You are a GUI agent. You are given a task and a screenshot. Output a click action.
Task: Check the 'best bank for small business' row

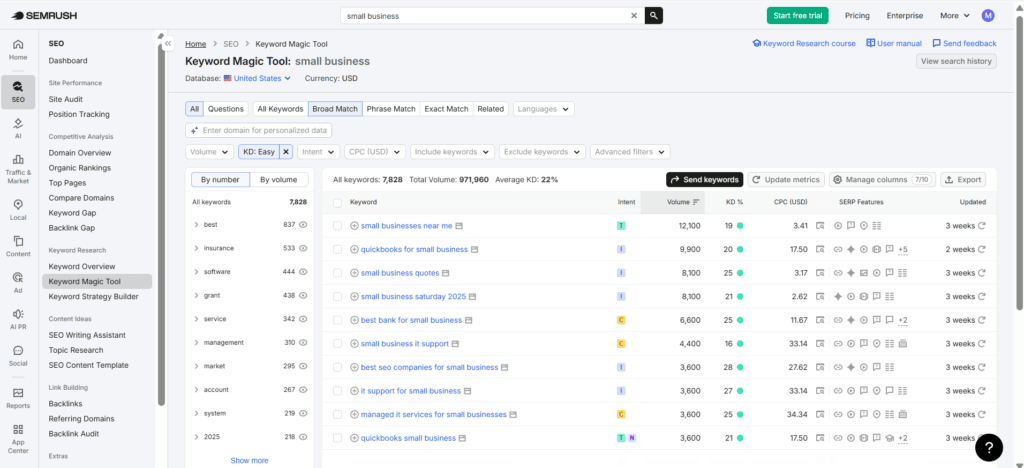[338, 320]
